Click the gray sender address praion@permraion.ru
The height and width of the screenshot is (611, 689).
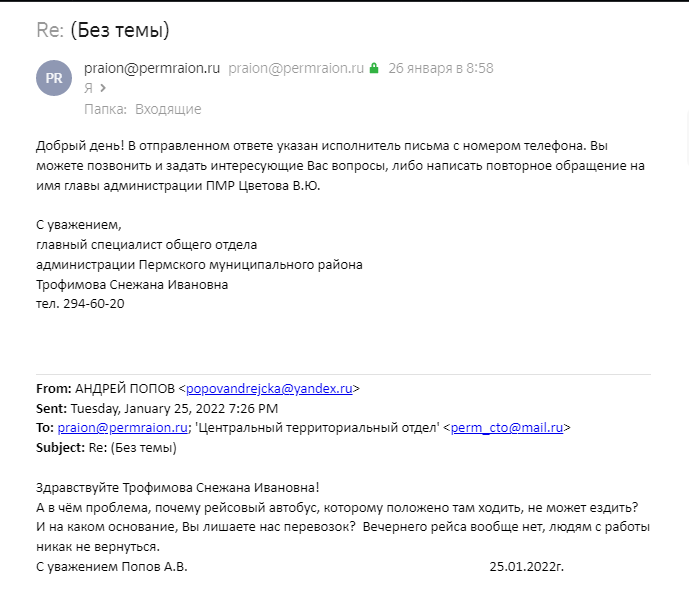point(296,68)
